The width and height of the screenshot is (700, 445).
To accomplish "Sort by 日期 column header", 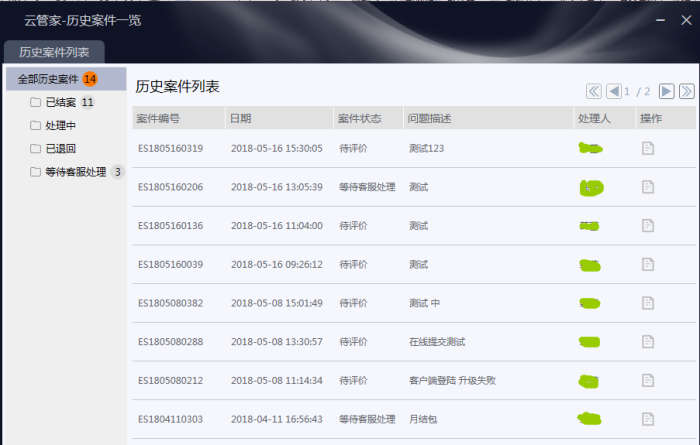I will [241, 118].
